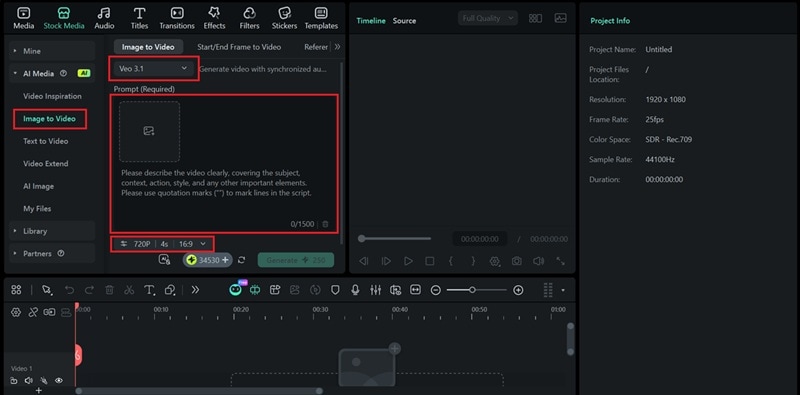Open the Stickers tab
The height and width of the screenshot is (395, 800).
(x=284, y=18)
